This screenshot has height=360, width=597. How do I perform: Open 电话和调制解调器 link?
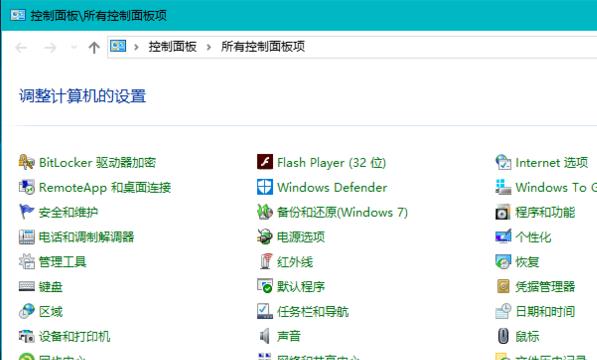(x=86, y=237)
